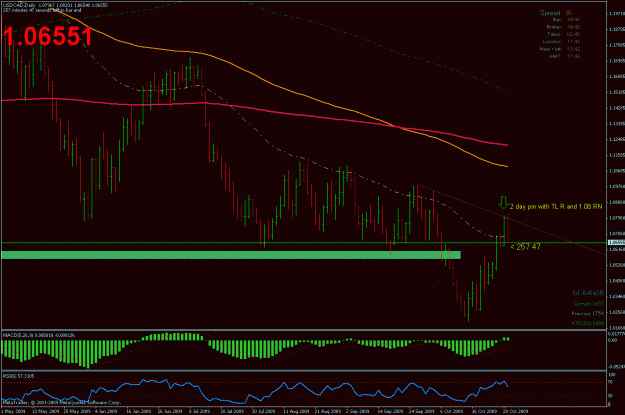Click the 6 Oct 2009 date label
The height and width of the screenshot is (415, 625).
[x=452, y=411]
